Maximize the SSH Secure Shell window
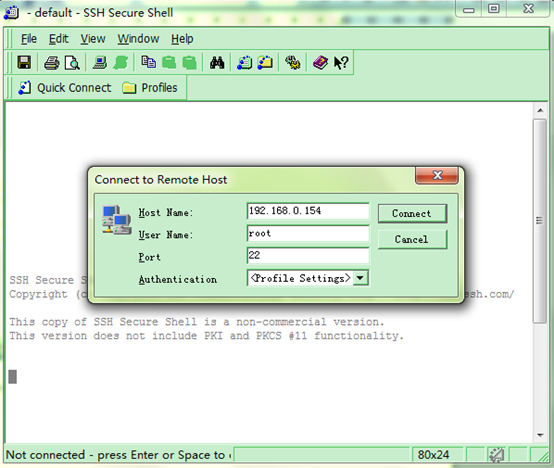This screenshot has width=554, height=468. tap(494, 8)
